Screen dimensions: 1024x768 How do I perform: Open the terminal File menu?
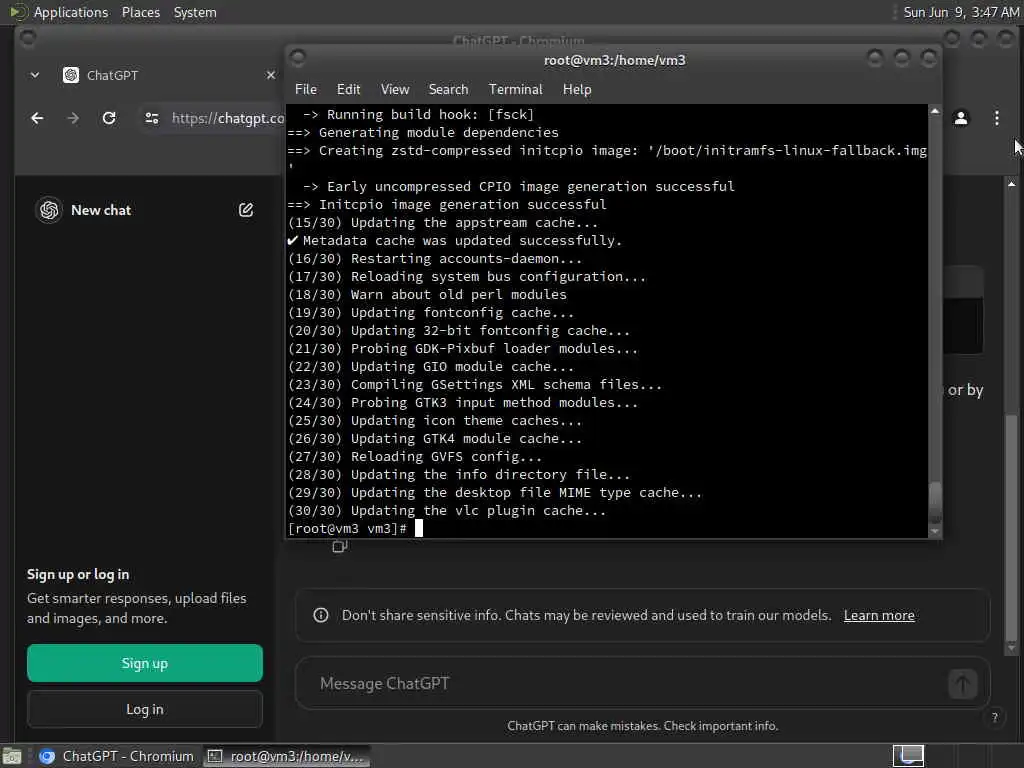pyautogui.click(x=306, y=89)
